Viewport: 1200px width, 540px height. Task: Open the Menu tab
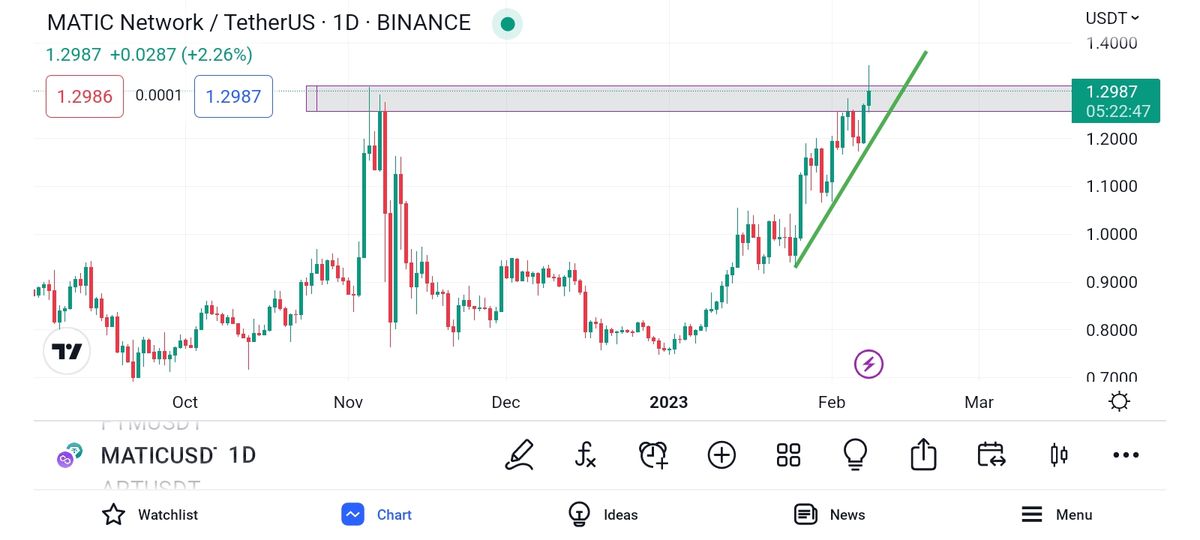[1057, 514]
